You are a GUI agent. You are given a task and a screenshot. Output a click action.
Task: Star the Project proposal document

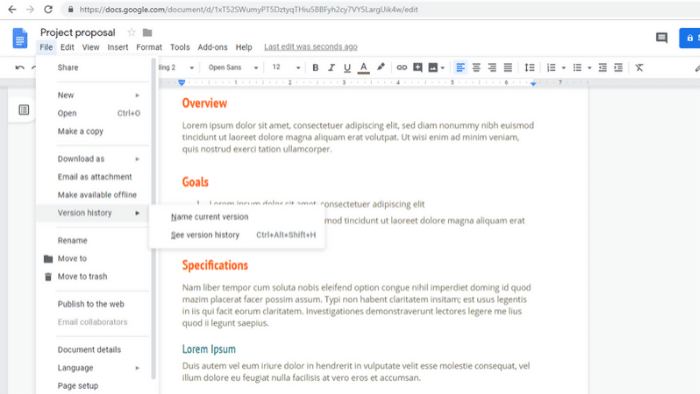[131, 33]
